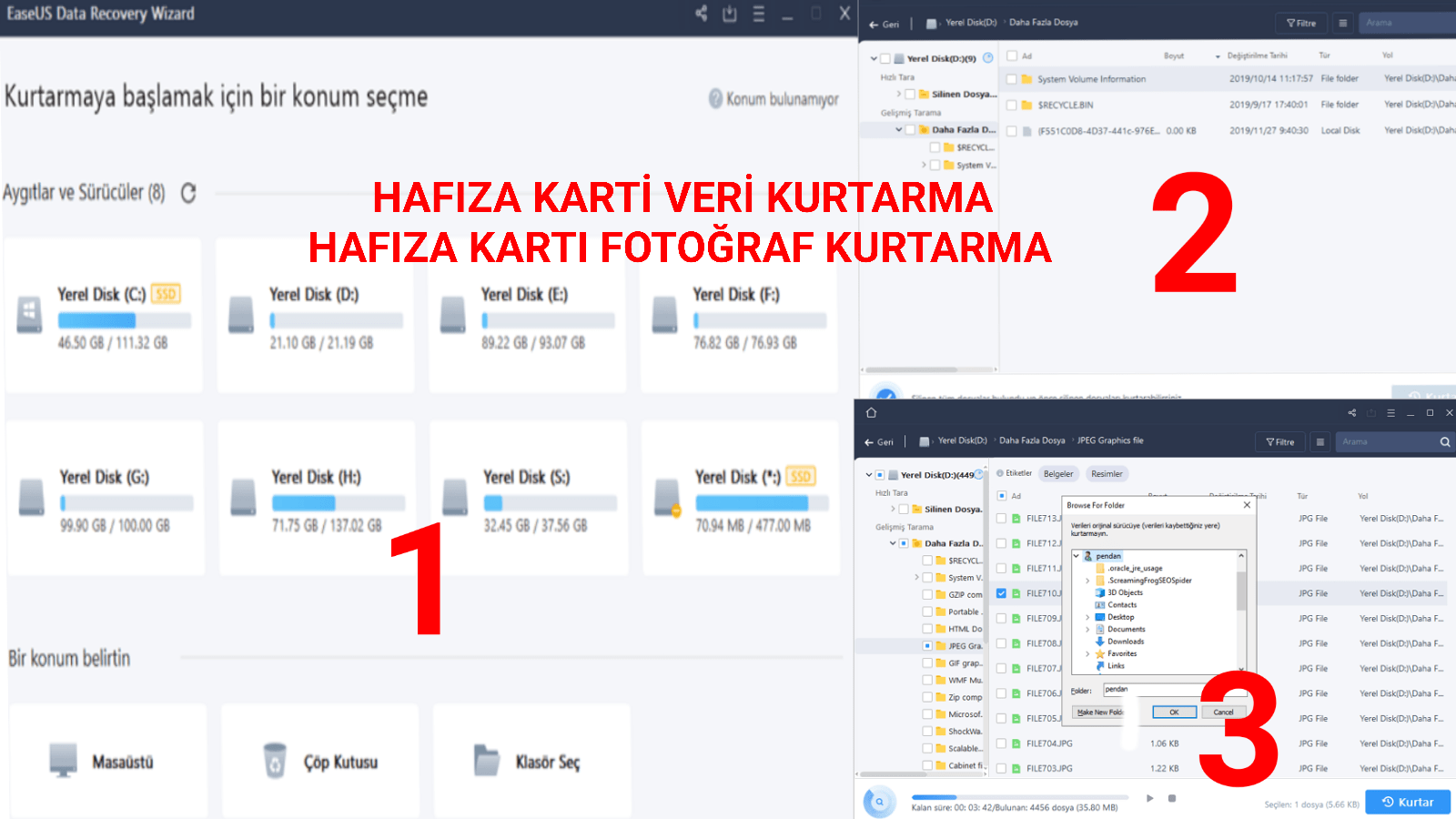1456x819 pixels.
Task: Click the play icon next to scan progress
Action: coord(1150,798)
